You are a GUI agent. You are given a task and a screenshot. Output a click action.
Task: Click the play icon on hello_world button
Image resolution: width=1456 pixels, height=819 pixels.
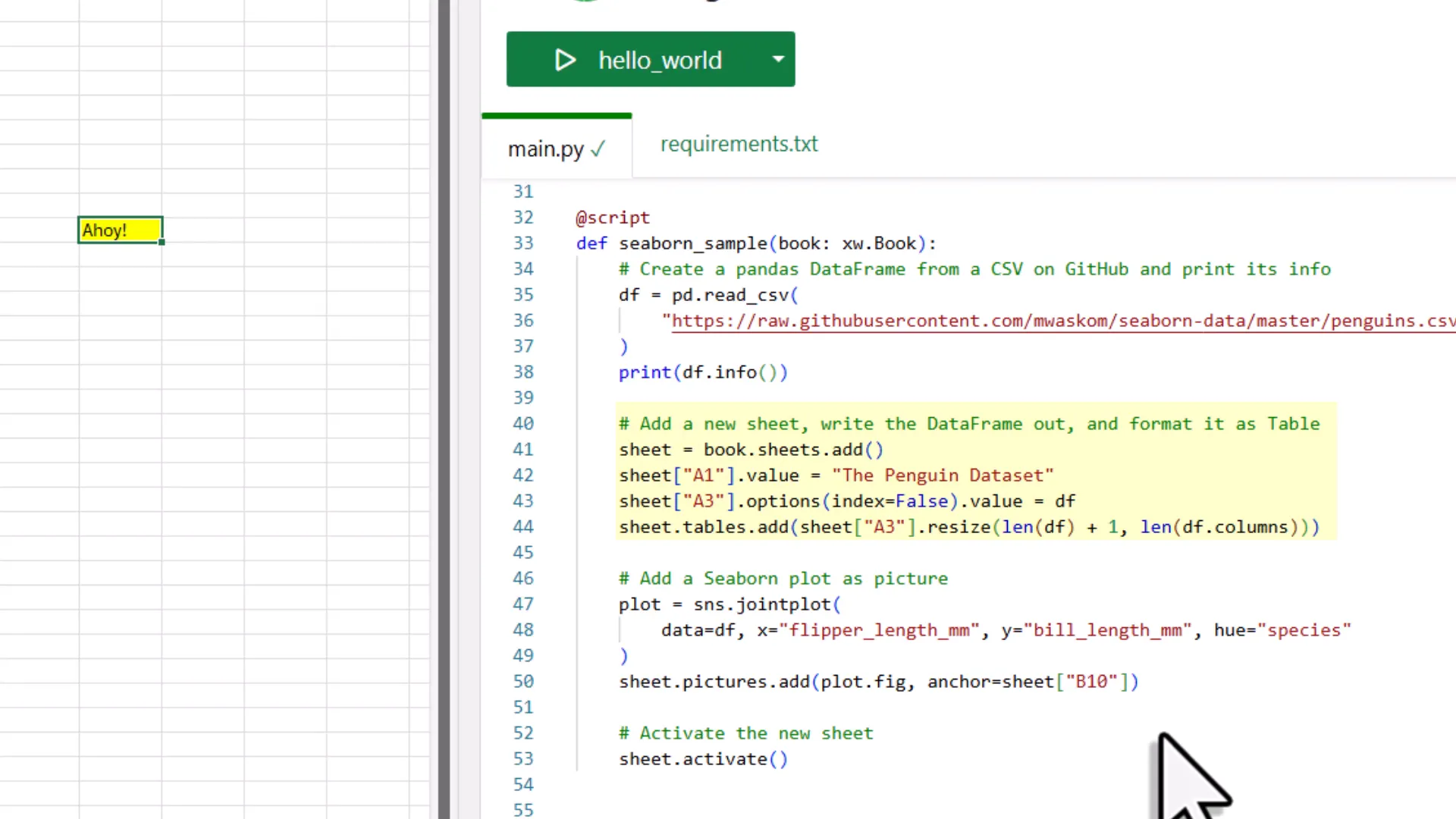click(x=565, y=60)
